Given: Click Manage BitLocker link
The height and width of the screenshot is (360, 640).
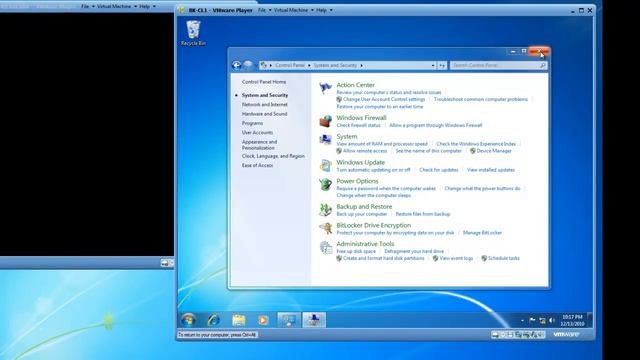Looking at the screenshot, I should click(482, 233).
